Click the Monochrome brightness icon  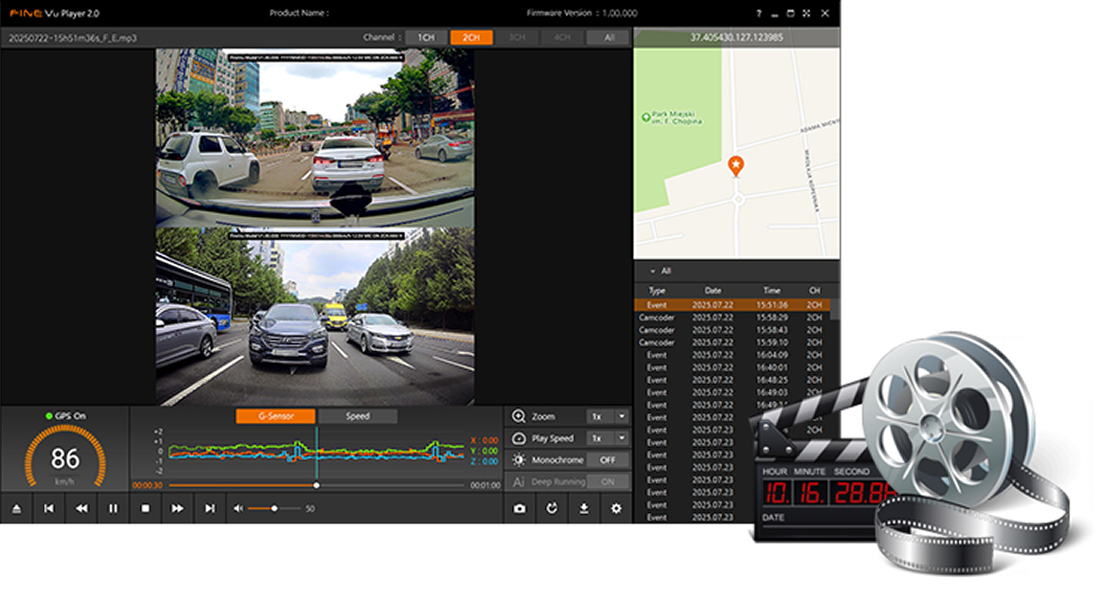[518, 459]
